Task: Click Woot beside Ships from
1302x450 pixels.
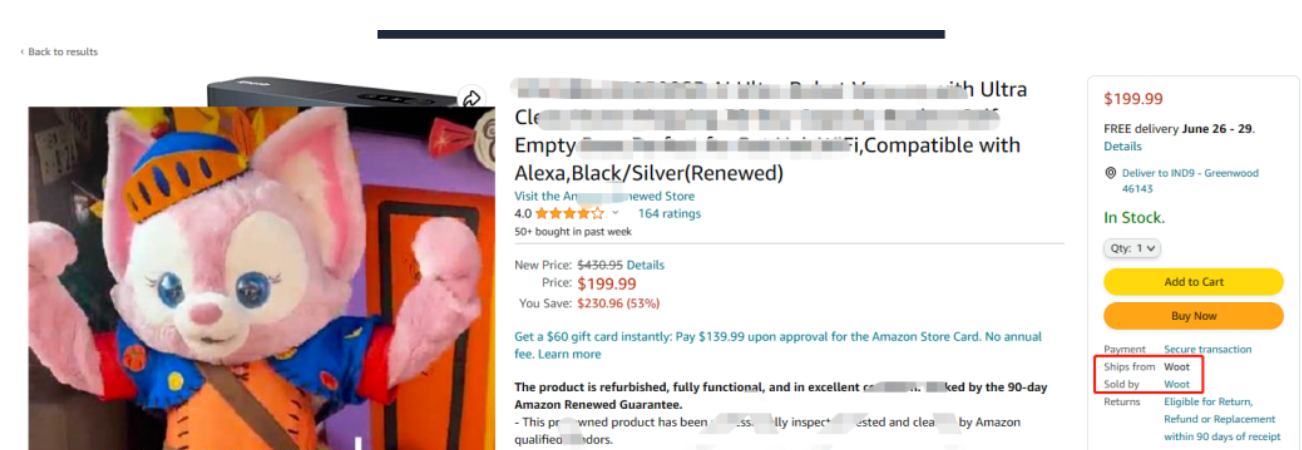Action: click(1177, 367)
